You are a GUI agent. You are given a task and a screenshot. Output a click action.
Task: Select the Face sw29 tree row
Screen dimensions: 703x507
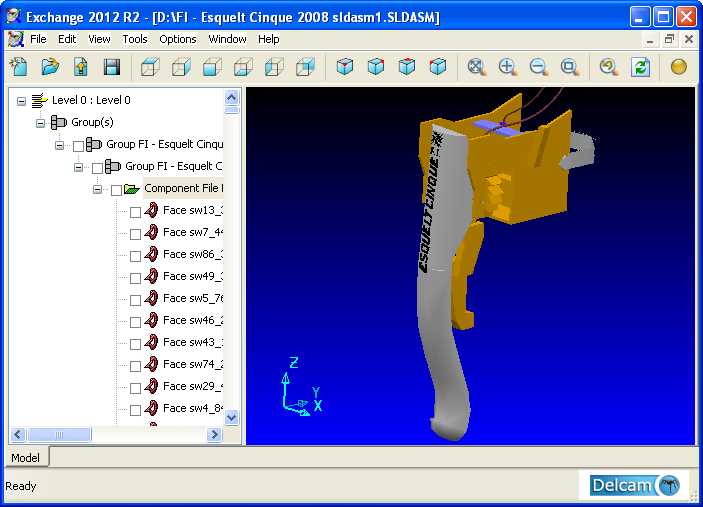point(193,386)
